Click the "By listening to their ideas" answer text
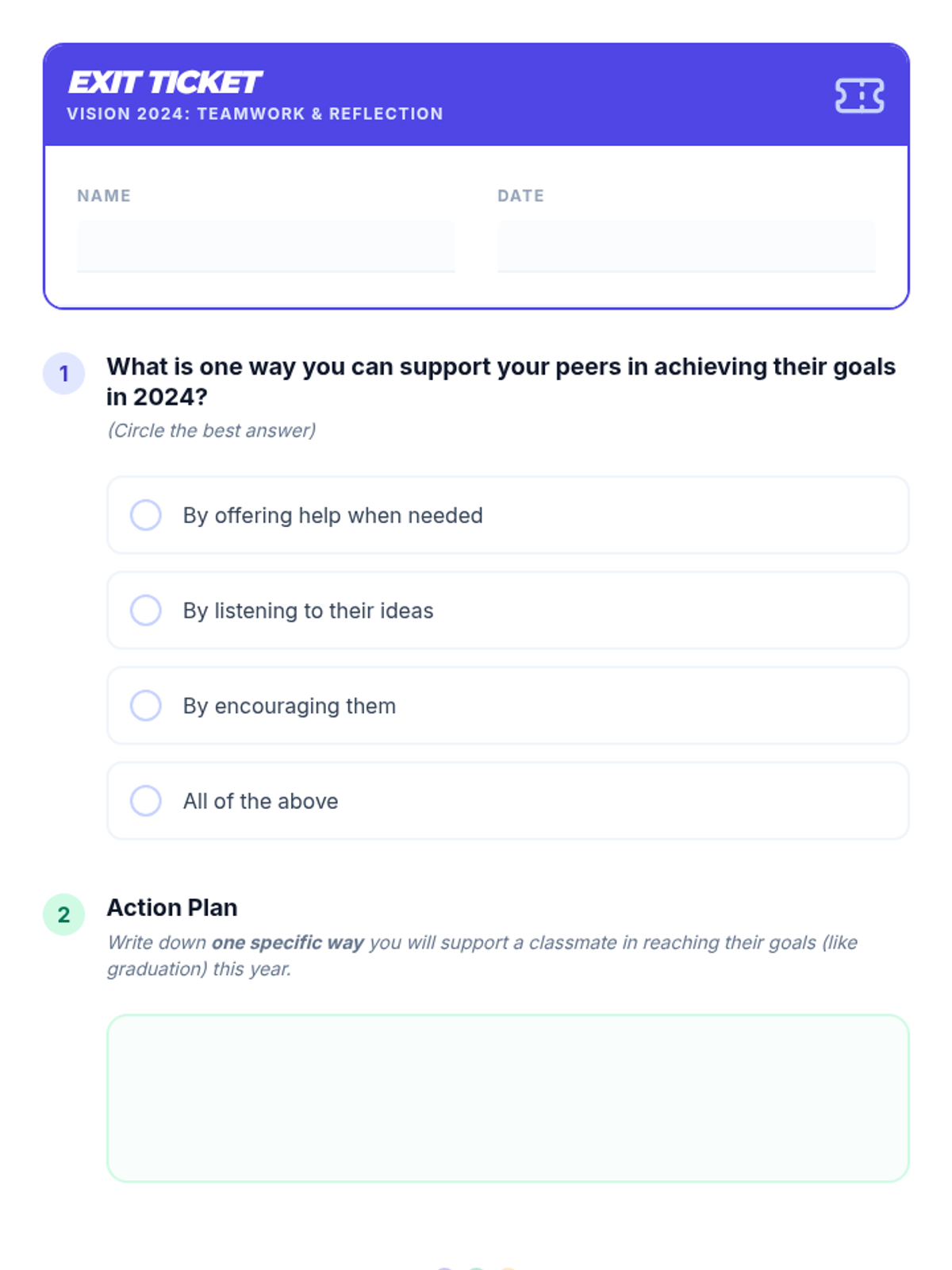952x1270 pixels. point(308,611)
